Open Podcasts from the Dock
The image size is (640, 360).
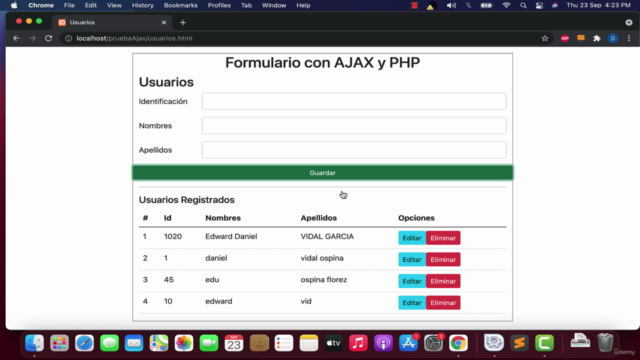tap(383, 343)
